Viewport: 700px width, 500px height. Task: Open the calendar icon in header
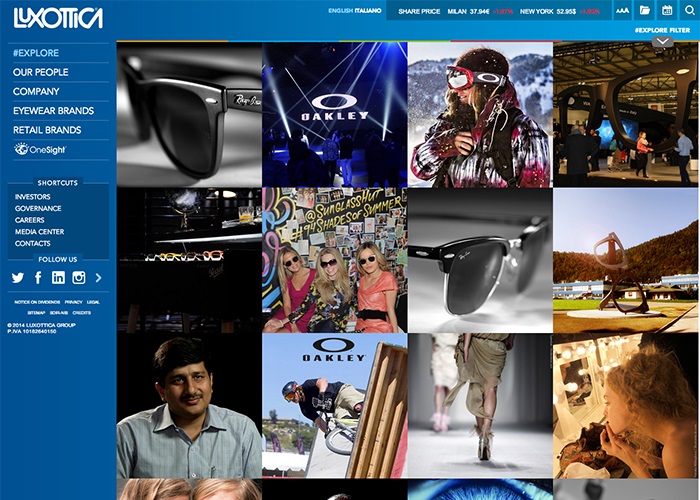(x=667, y=10)
